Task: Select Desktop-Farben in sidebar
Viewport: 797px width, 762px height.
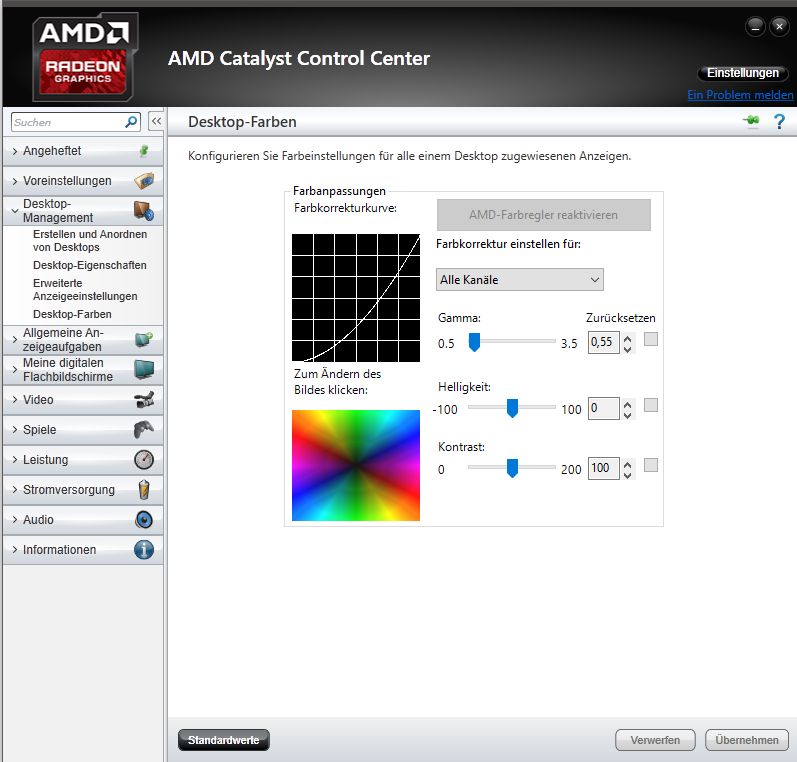Action: (72, 314)
